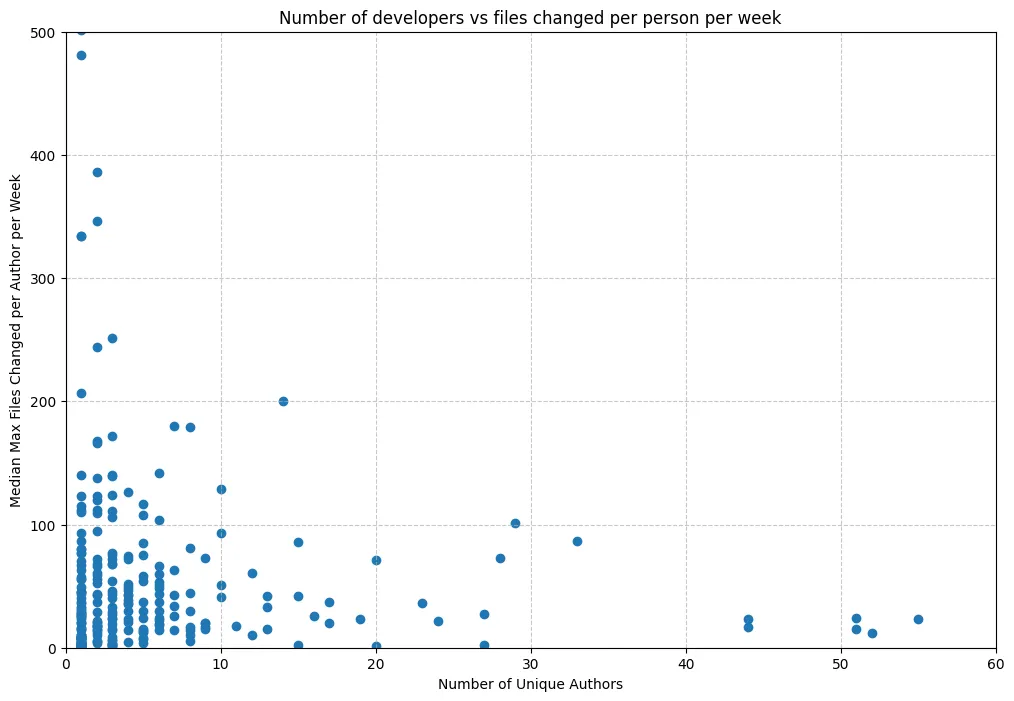
Task: Select the rightmost data point at 55 authors
Action: pyautogui.click(x=918, y=619)
